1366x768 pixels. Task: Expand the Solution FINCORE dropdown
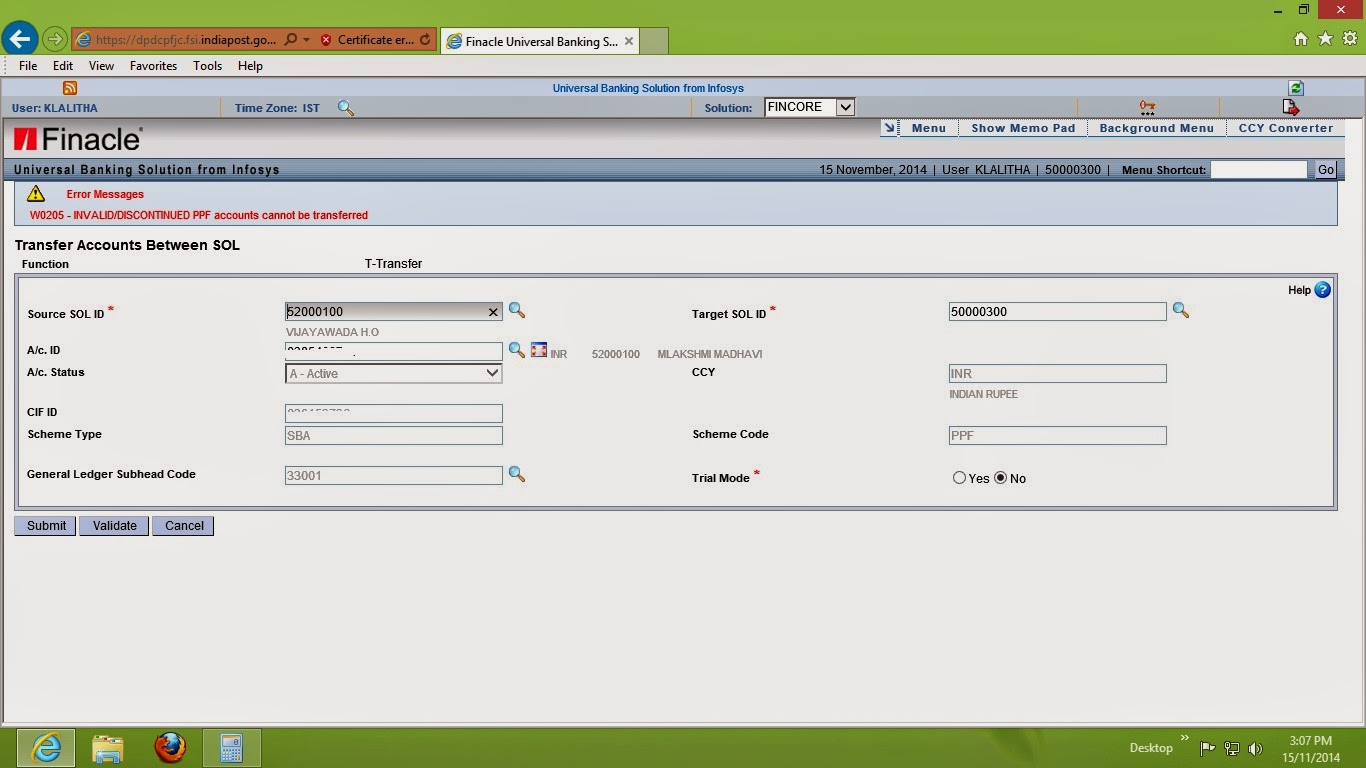845,107
